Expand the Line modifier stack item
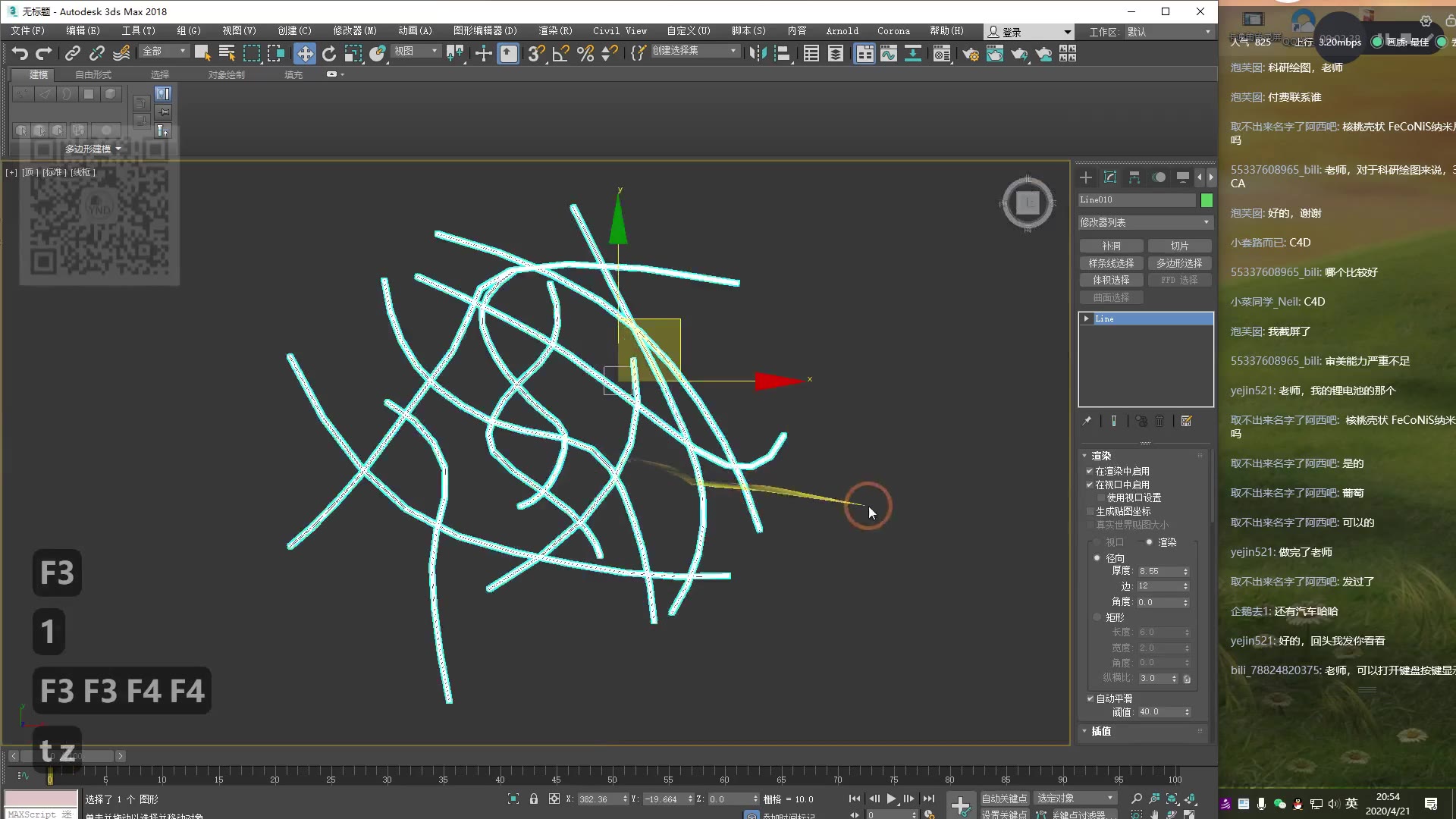The height and width of the screenshot is (819, 1456). (1087, 318)
